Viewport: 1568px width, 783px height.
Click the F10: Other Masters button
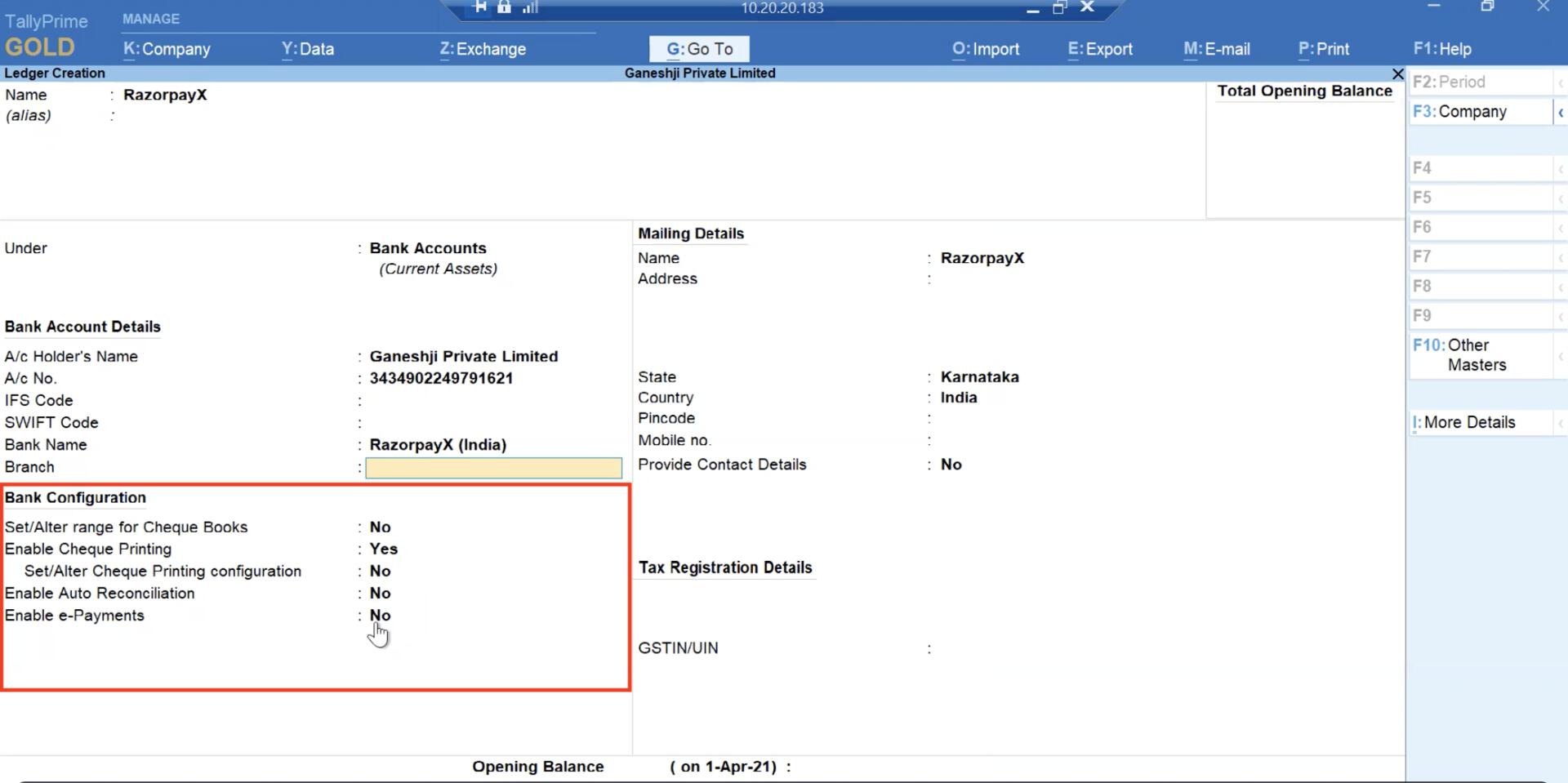(x=1480, y=355)
